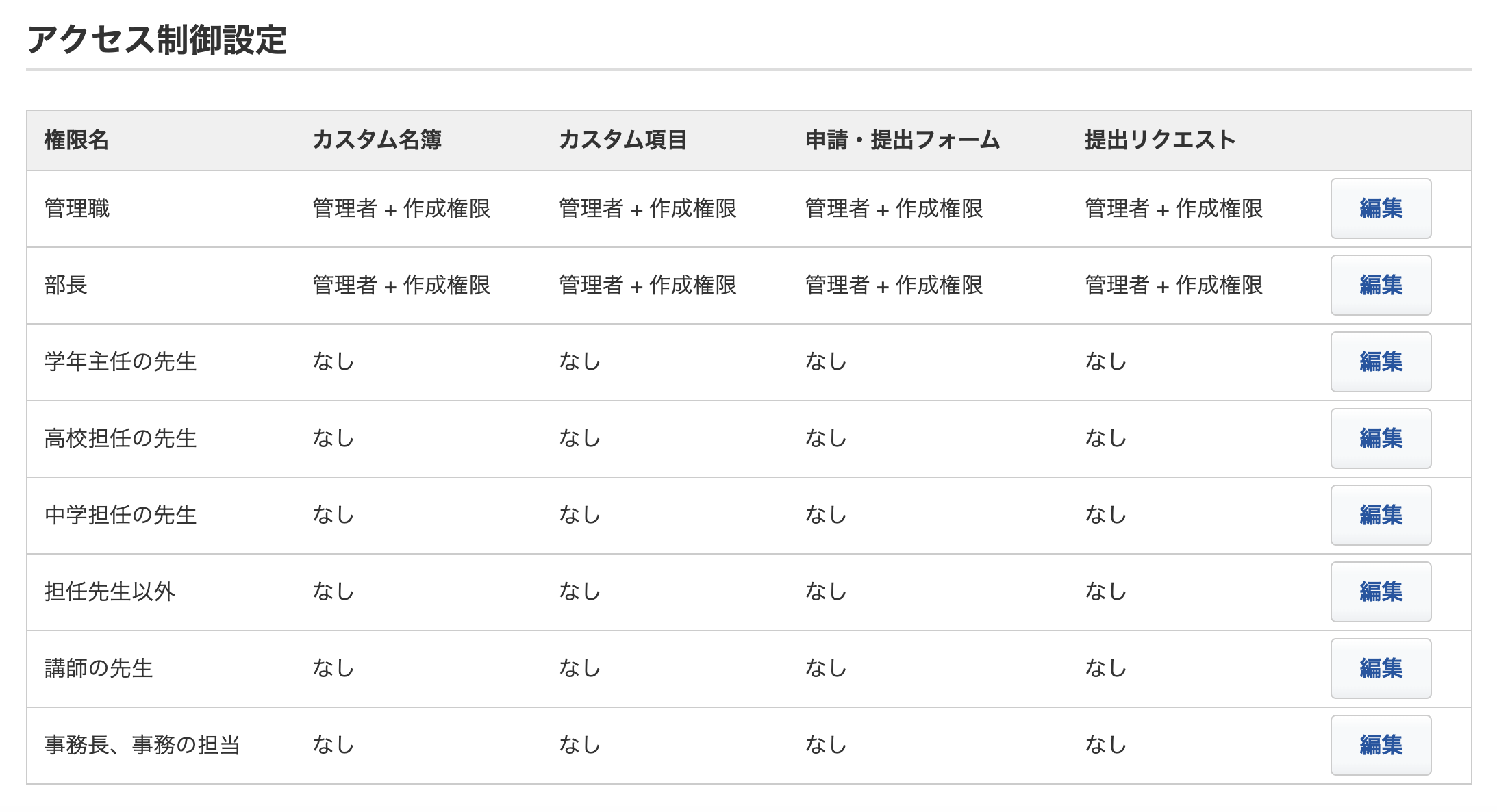Viewport: 1497px width, 812px height.
Task: Click the アクセス制御設定 page heading
Action: pyautogui.click(x=157, y=40)
